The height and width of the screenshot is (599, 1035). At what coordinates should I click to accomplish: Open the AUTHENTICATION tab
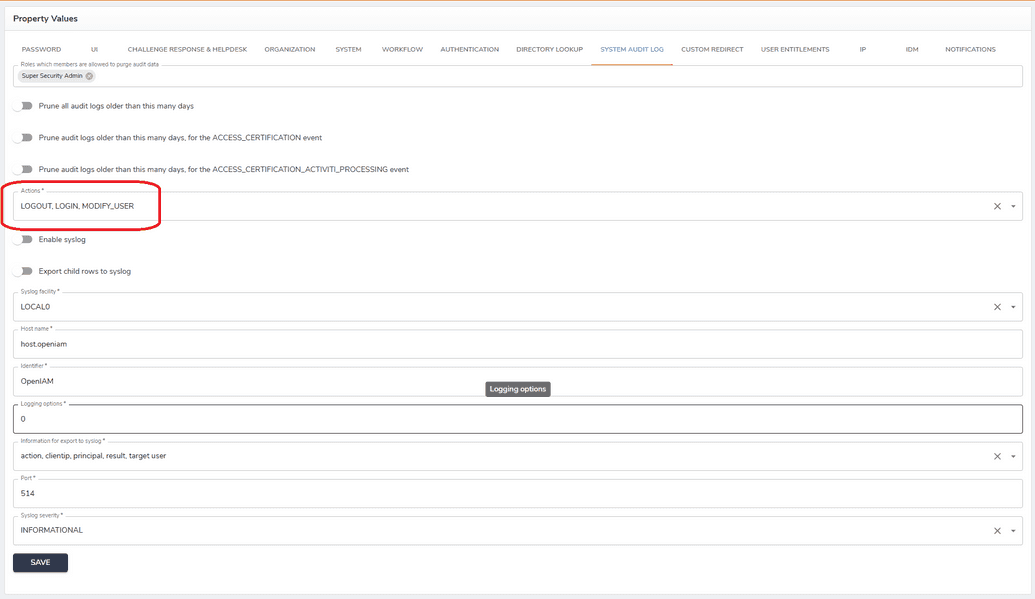pos(469,48)
